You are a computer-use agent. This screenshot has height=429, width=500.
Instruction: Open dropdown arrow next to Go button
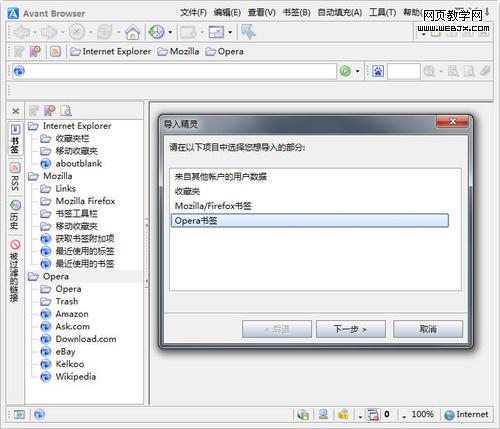358,71
